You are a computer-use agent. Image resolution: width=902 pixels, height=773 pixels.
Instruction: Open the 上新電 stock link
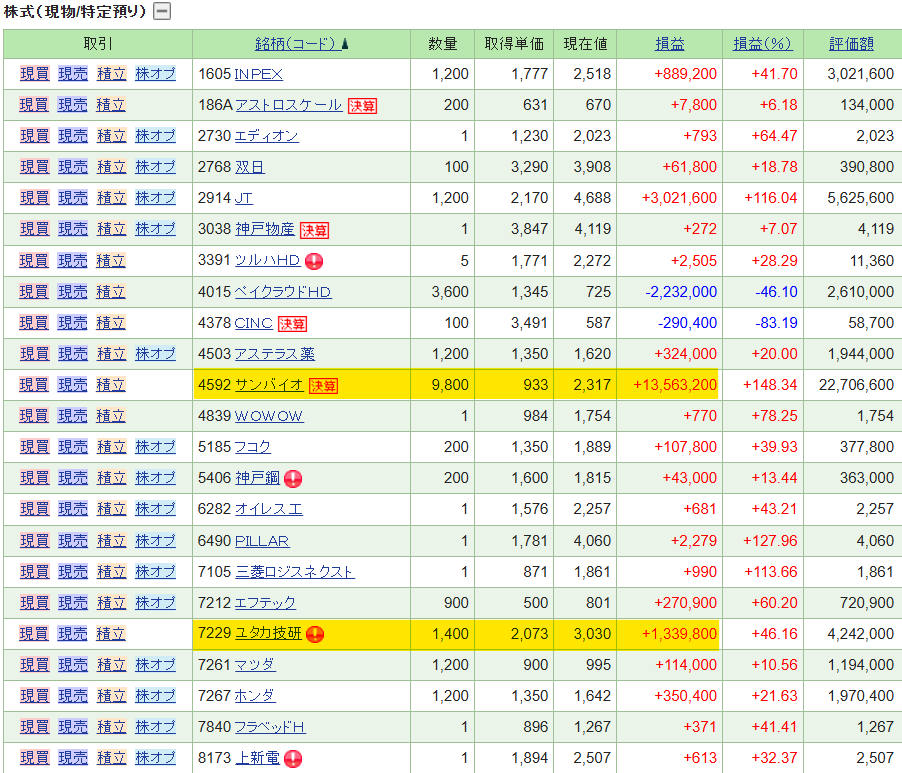pos(257,759)
